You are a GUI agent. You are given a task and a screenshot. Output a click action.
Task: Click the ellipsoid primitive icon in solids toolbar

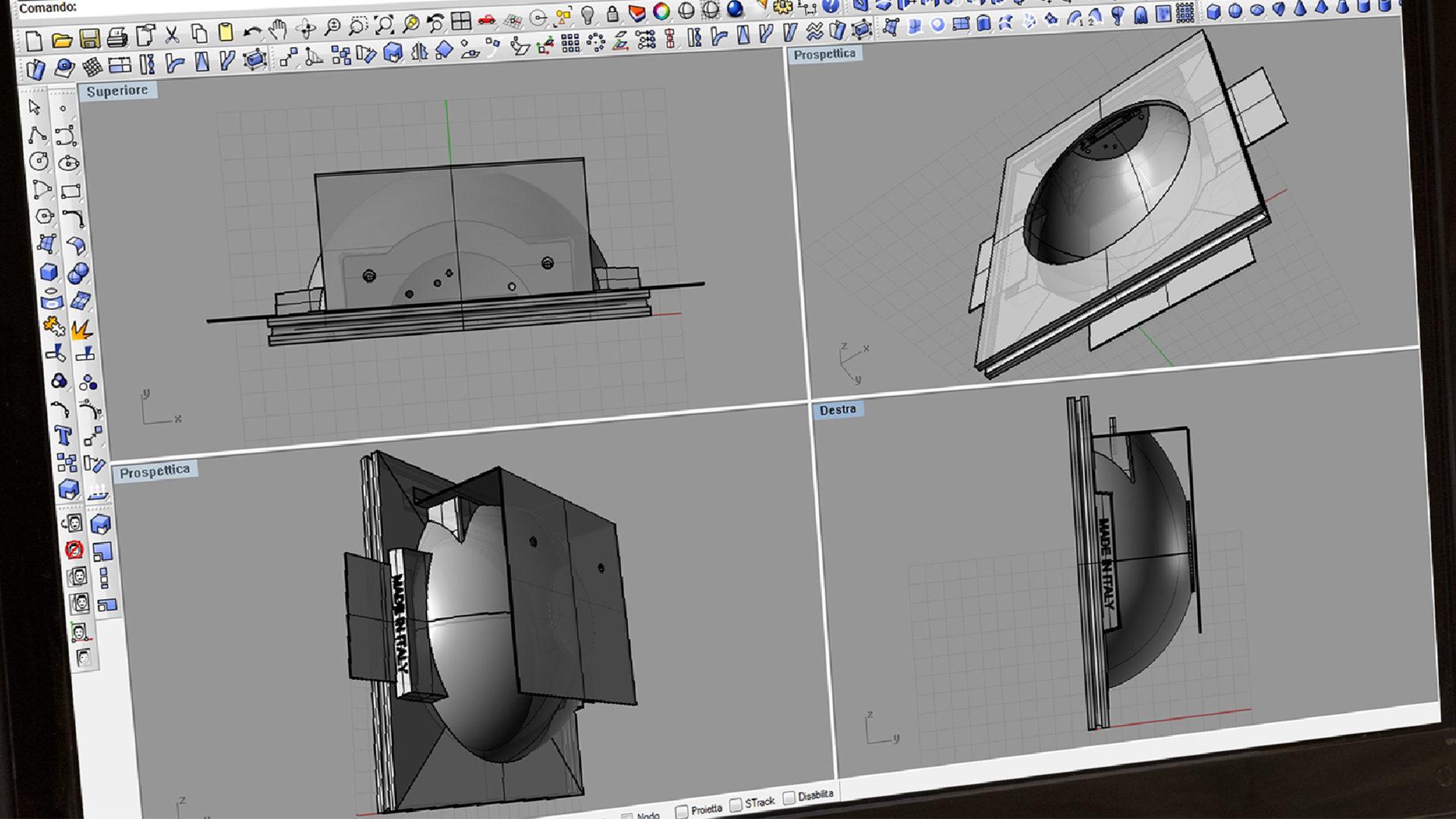coord(1257,10)
